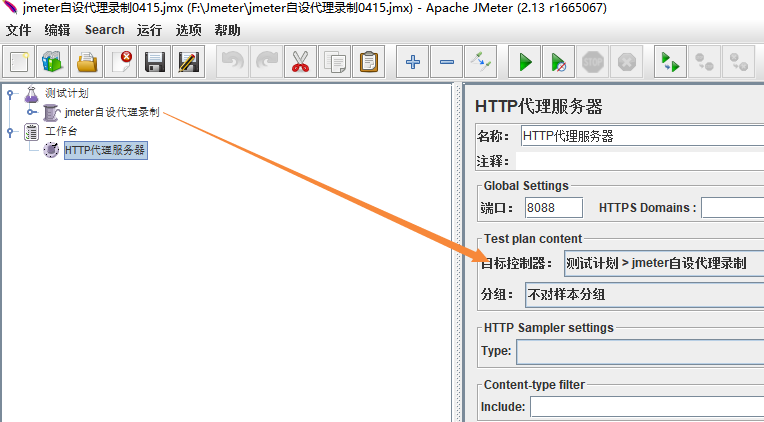Click the Copy toolbar icon
Image resolution: width=764 pixels, height=422 pixels.
coord(335,62)
